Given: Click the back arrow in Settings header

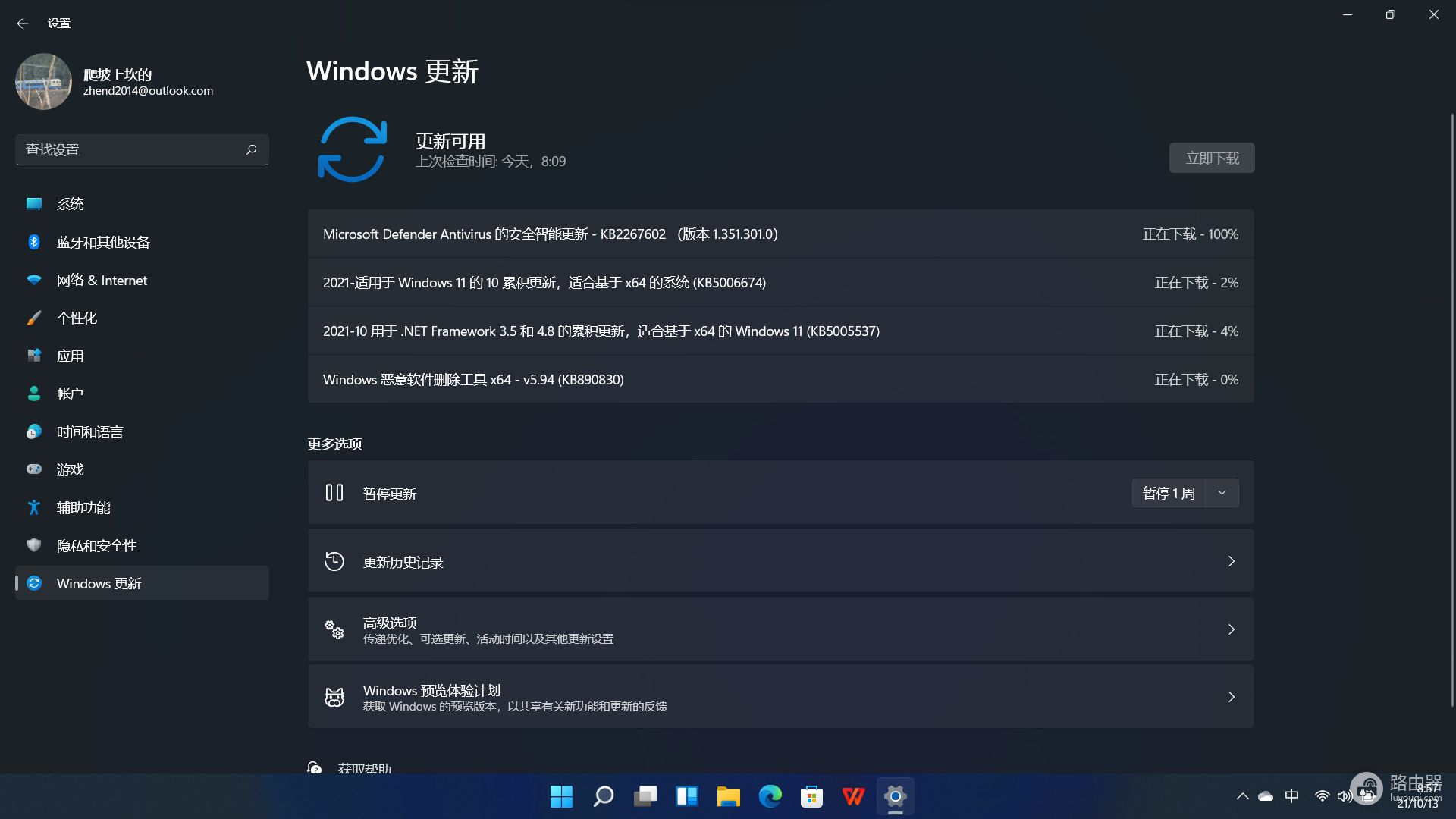Looking at the screenshot, I should click(x=23, y=24).
